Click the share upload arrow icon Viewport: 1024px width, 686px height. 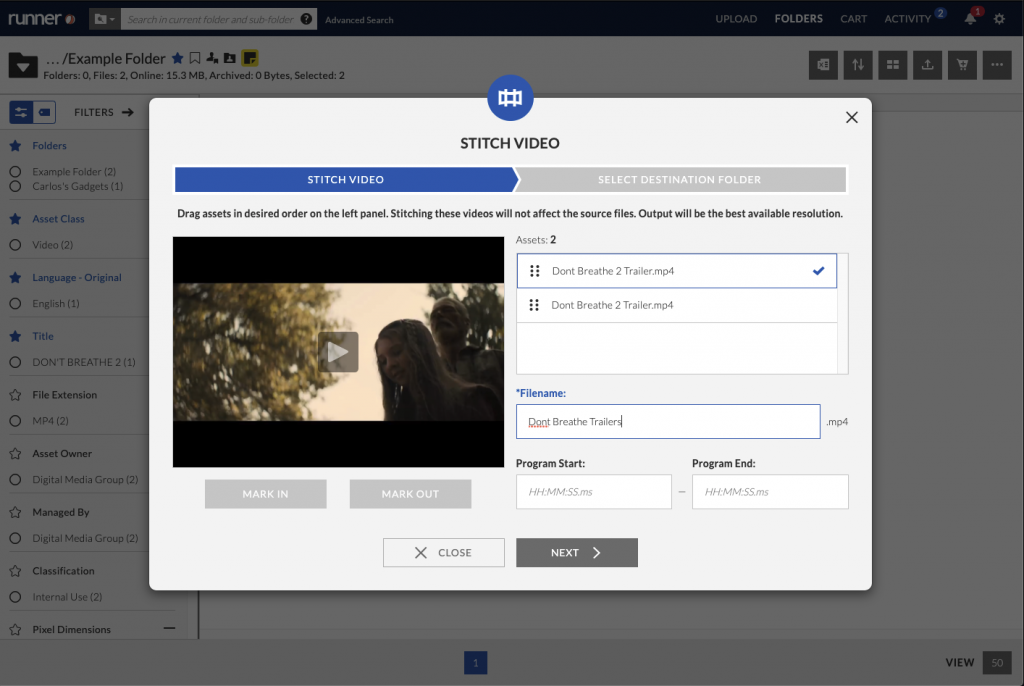pyautogui.click(x=927, y=65)
